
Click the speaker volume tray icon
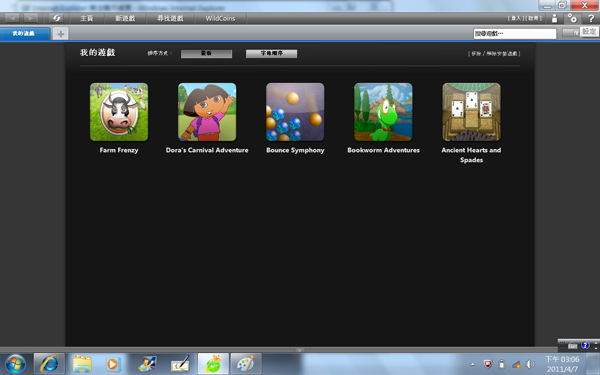click(530, 364)
